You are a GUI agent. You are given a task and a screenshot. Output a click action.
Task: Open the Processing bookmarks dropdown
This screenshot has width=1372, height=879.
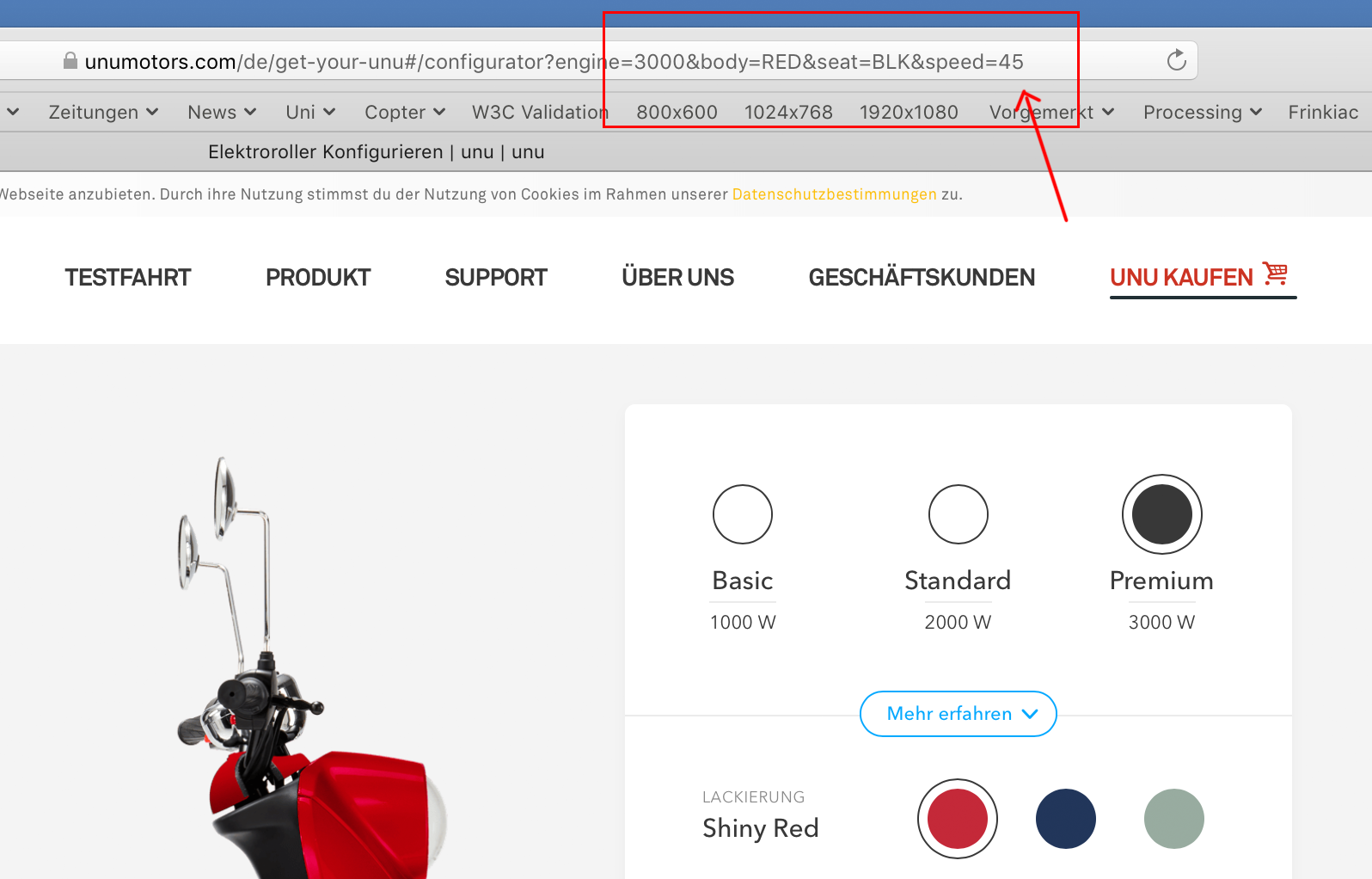point(1202,113)
